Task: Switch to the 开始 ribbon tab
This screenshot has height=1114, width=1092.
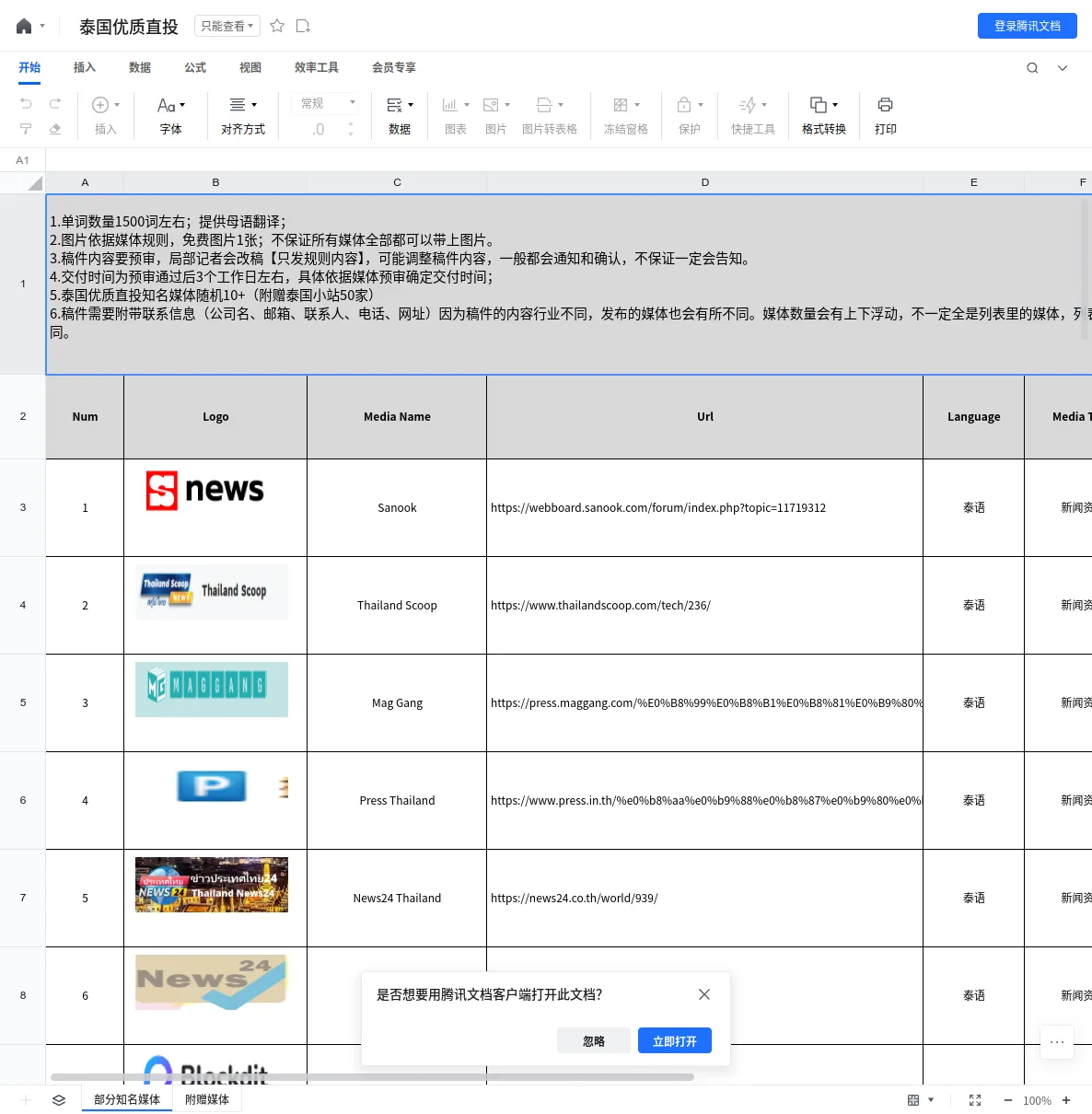Action: [29, 67]
